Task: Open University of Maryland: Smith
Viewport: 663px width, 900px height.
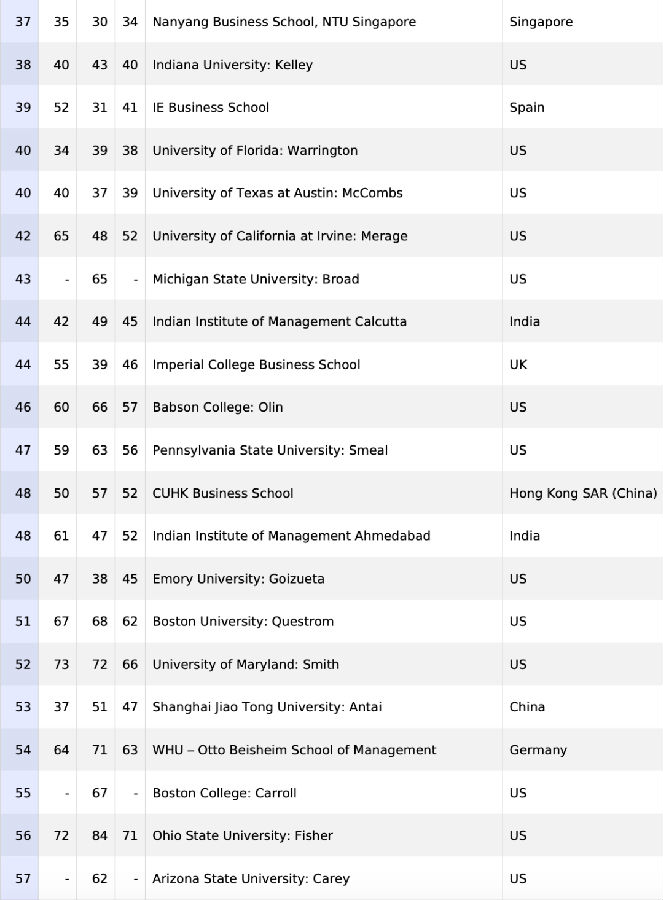Action: (246, 664)
